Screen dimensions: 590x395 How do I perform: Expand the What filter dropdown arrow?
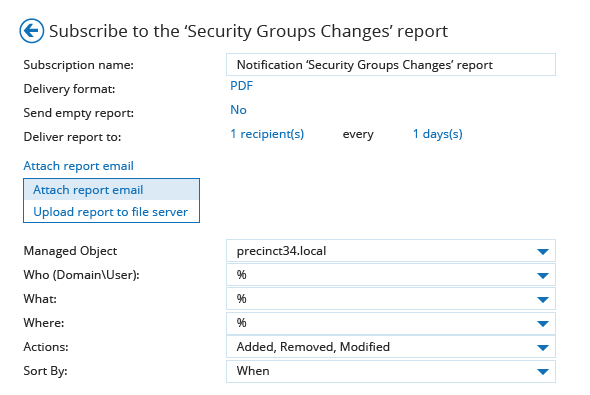tap(543, 300)
